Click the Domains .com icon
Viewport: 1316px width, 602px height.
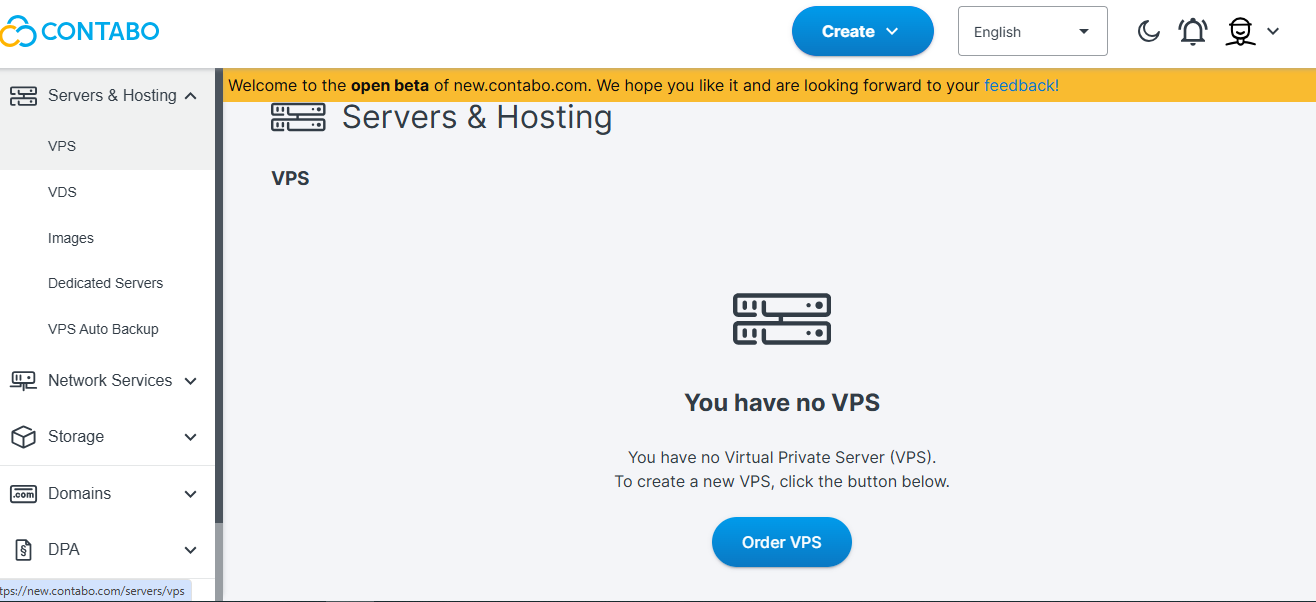(x=23, y=494)
